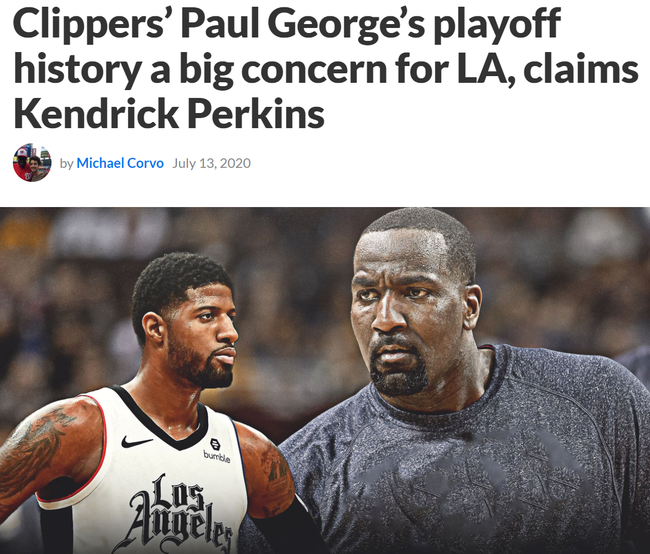Click the bumble sponsor patch logo
The height and width of the screenshot is (554, 650).
pos(216,450)
